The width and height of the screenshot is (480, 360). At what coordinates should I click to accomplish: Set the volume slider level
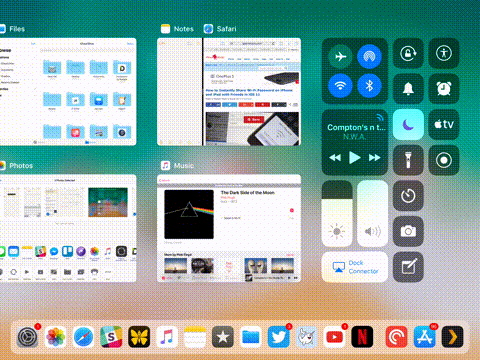[372, 213]
